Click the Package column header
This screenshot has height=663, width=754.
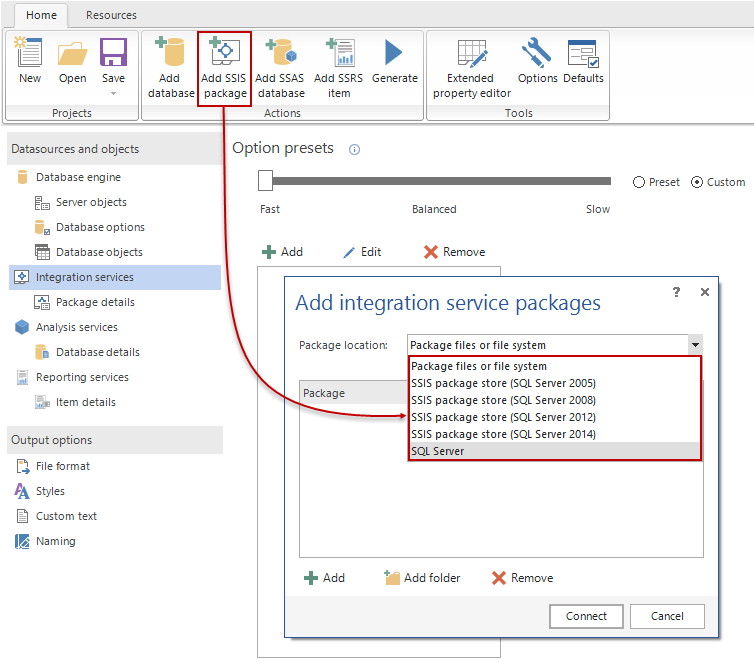[x=353, y=393]
